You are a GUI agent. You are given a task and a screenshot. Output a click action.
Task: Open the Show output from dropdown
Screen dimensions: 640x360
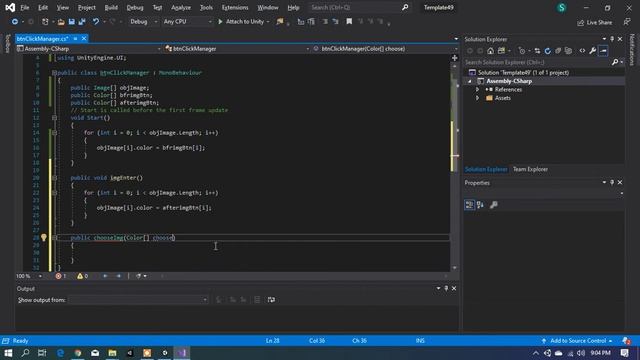coord(138,300)
